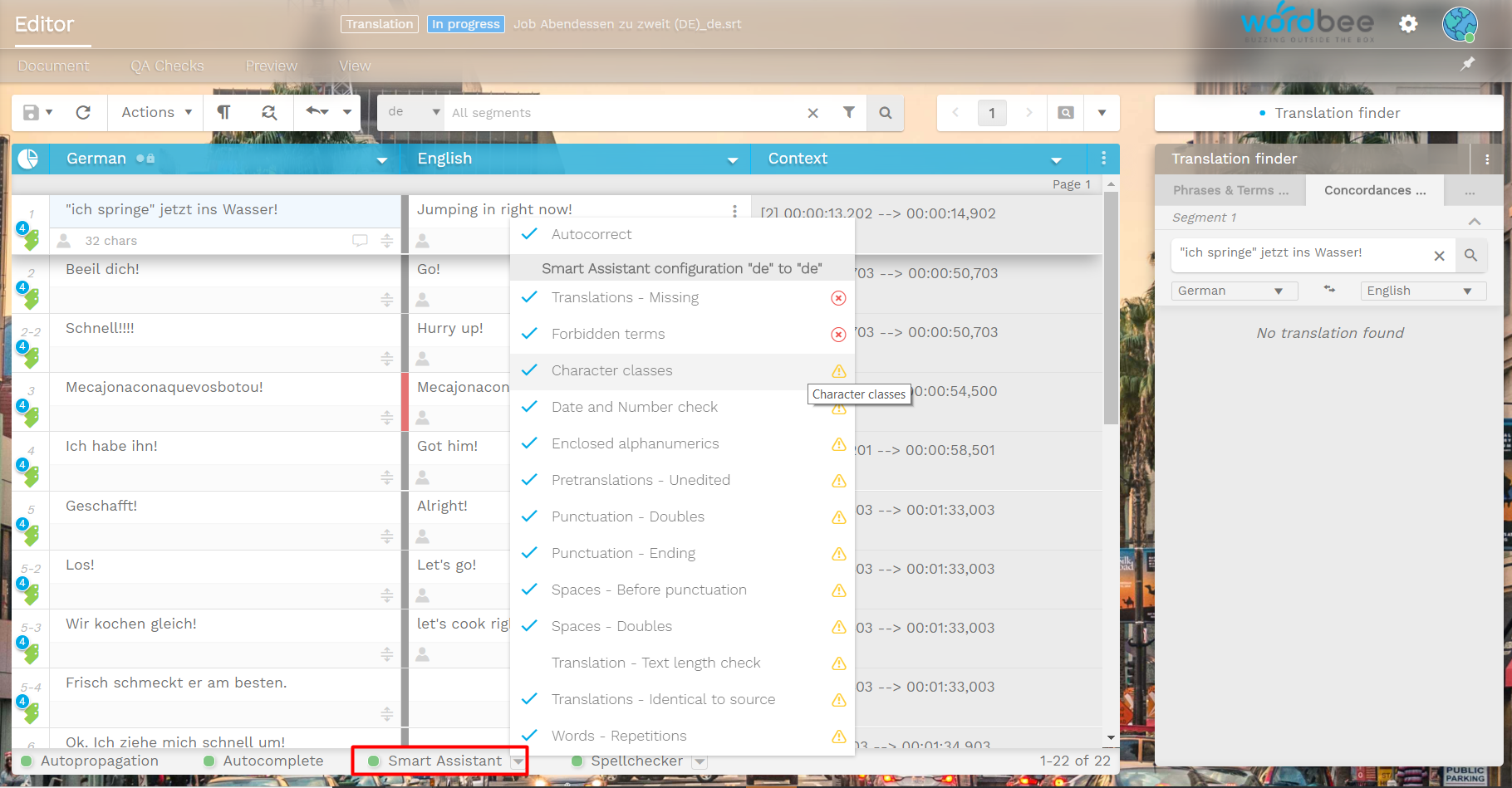Uncheck the Autocorrect option
Viewport: 1512px width, 788px height.
click(529, 234)
